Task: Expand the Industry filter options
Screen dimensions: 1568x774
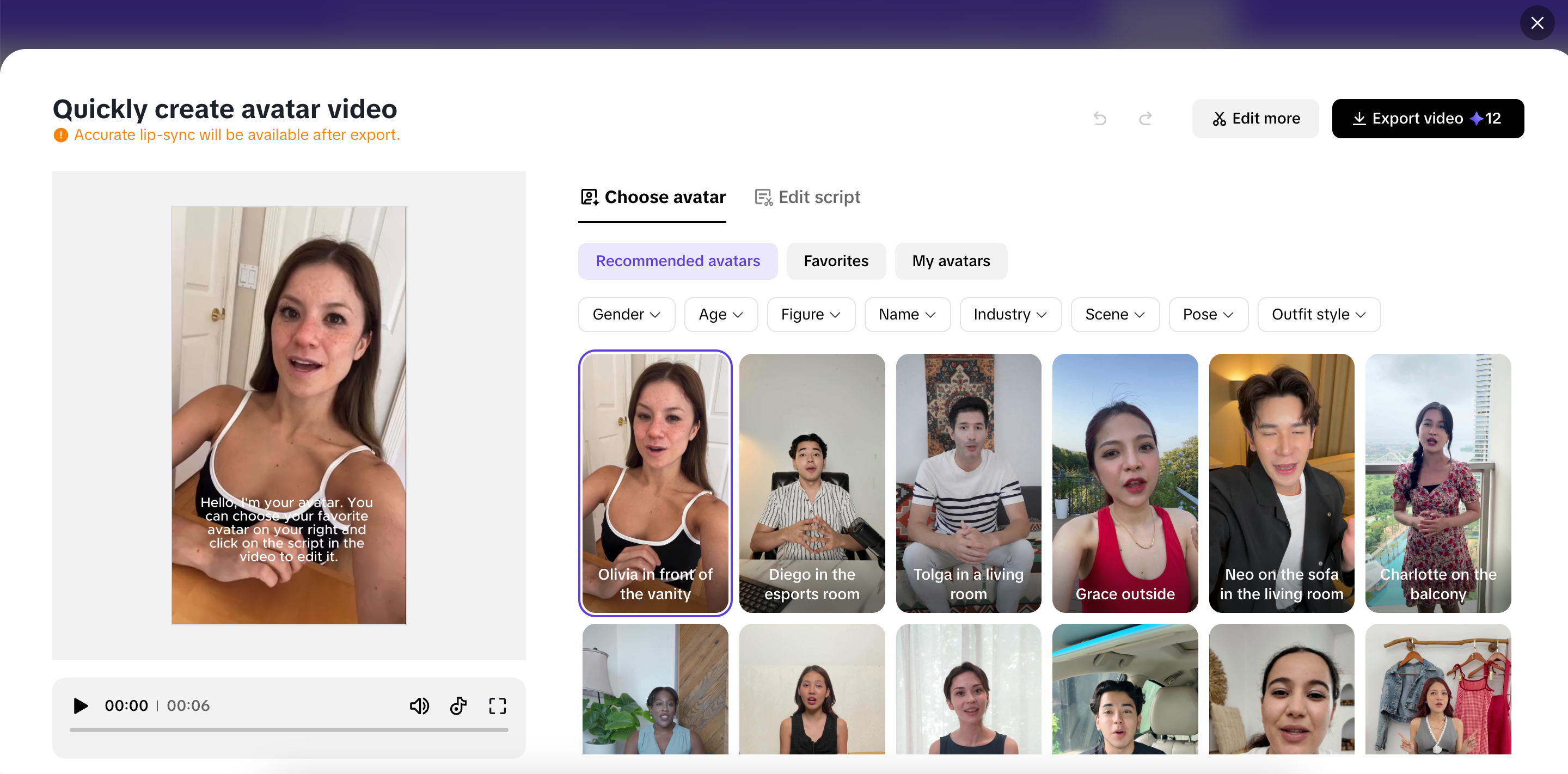Action: (x=1010, y=314)
